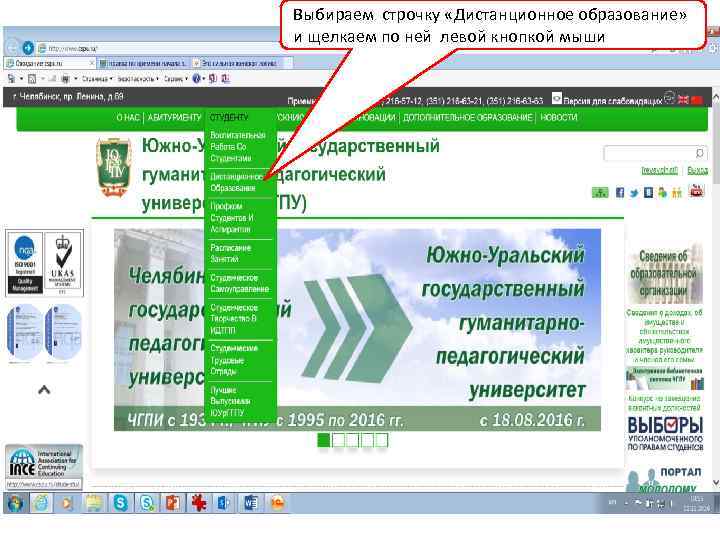Screen dimensions: 720x540
Task: Switch language via red Chinese flag icon
Action: tap(697, 99)
